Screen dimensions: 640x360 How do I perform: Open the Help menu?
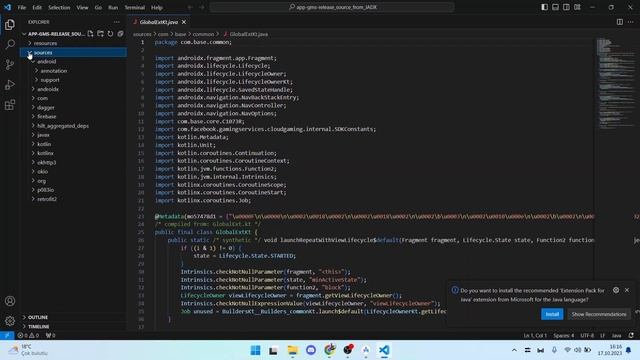coord(157,7)
